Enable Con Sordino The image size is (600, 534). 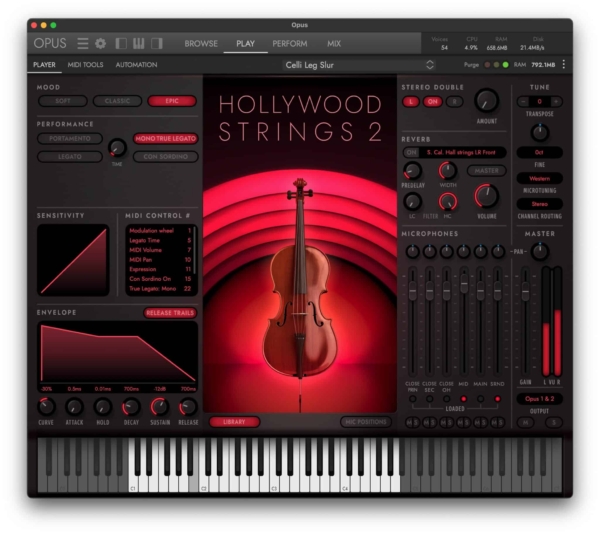[x=166, y=157]
